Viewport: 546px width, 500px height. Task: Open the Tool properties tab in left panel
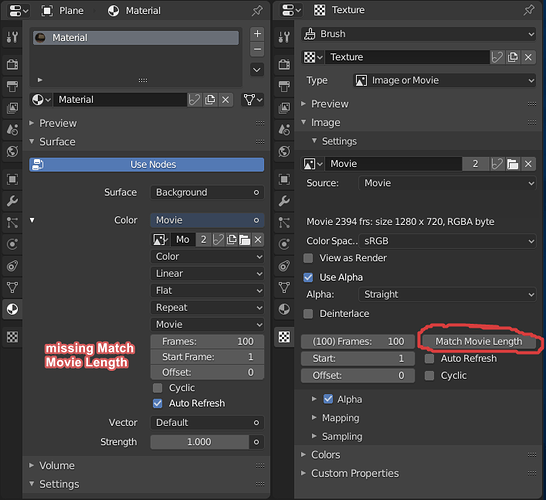12,37
